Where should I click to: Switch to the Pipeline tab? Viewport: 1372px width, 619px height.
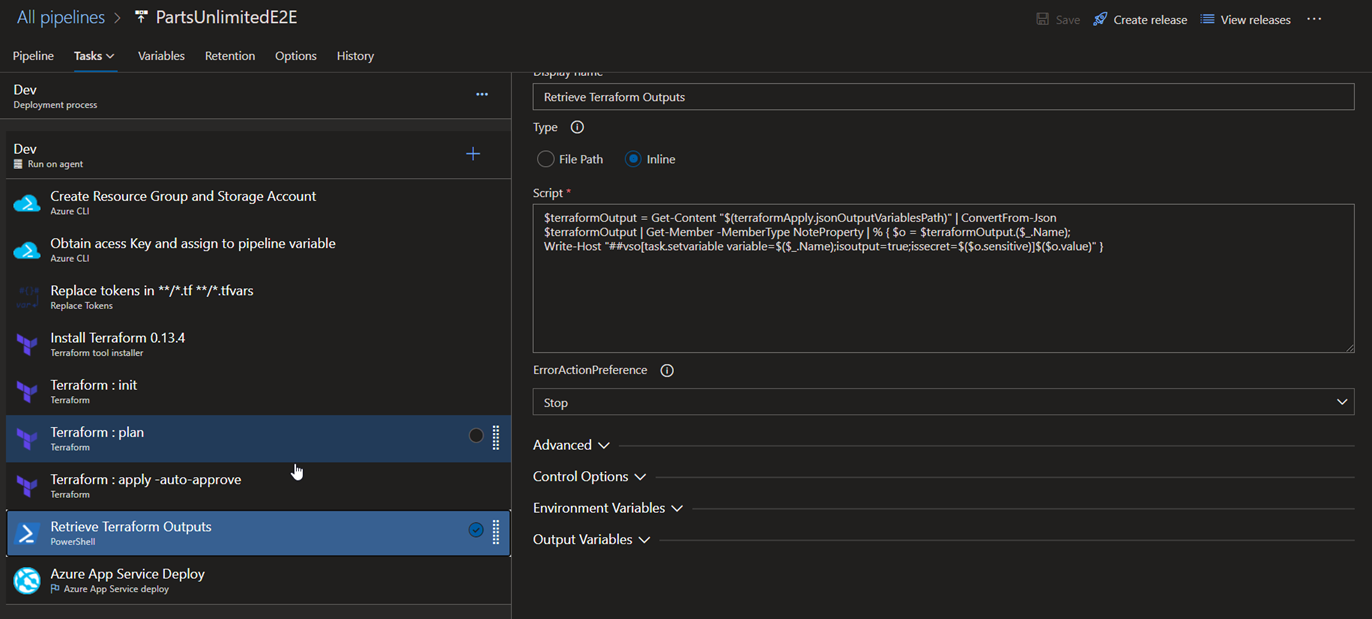33,56
